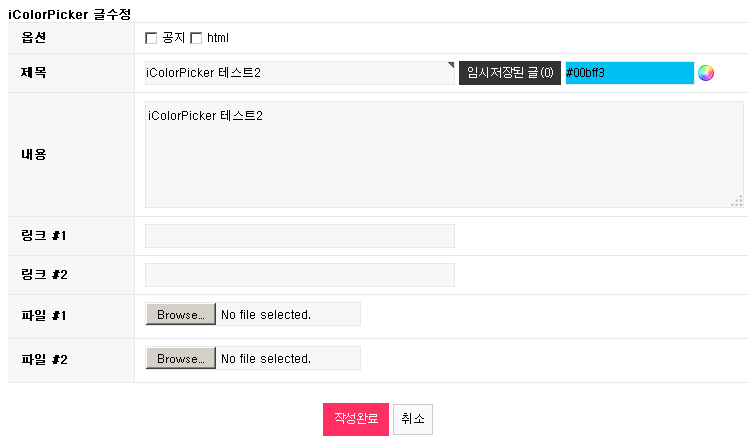
Task: Click the 링크 #2 input field
Action: tap(299, 275)
